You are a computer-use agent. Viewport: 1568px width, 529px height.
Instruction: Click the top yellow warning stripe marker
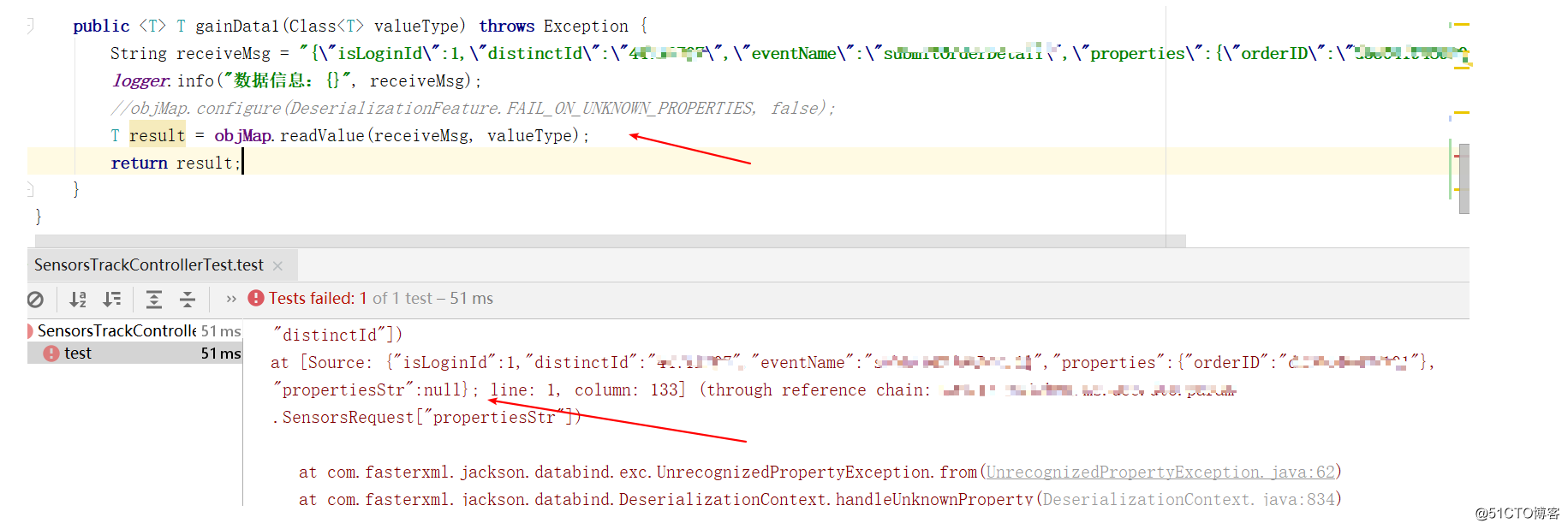click(x=1462, y=25)
